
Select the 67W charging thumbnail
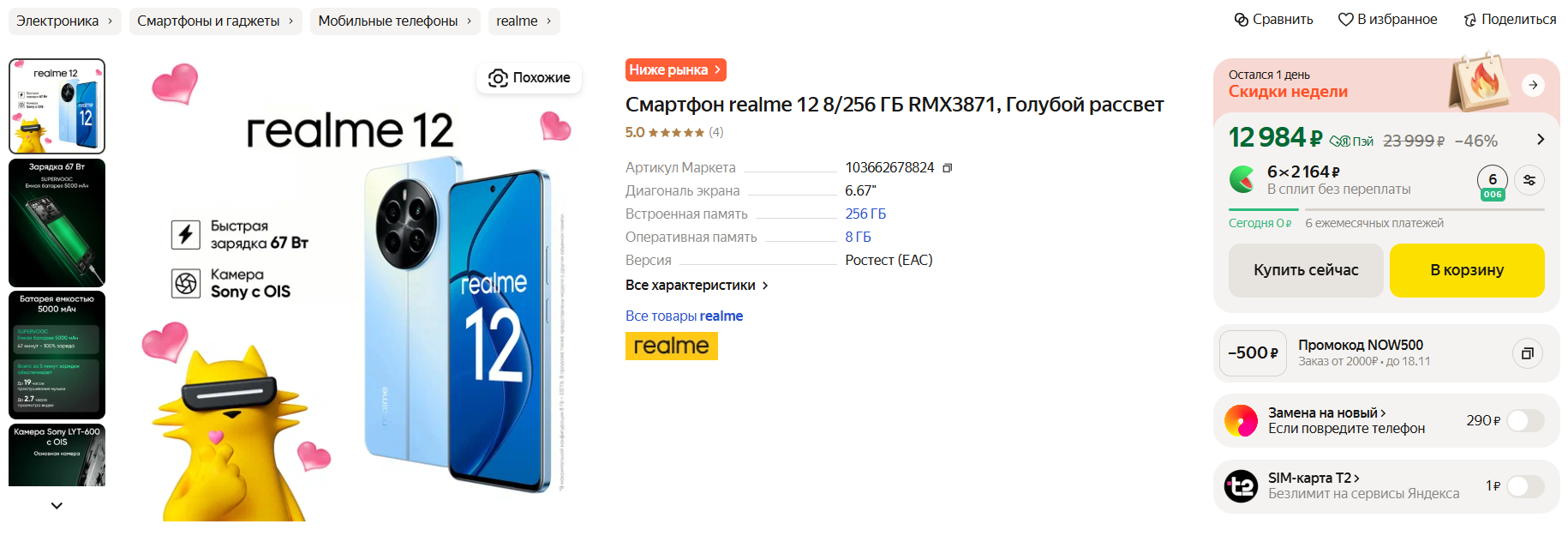[57, 222]
